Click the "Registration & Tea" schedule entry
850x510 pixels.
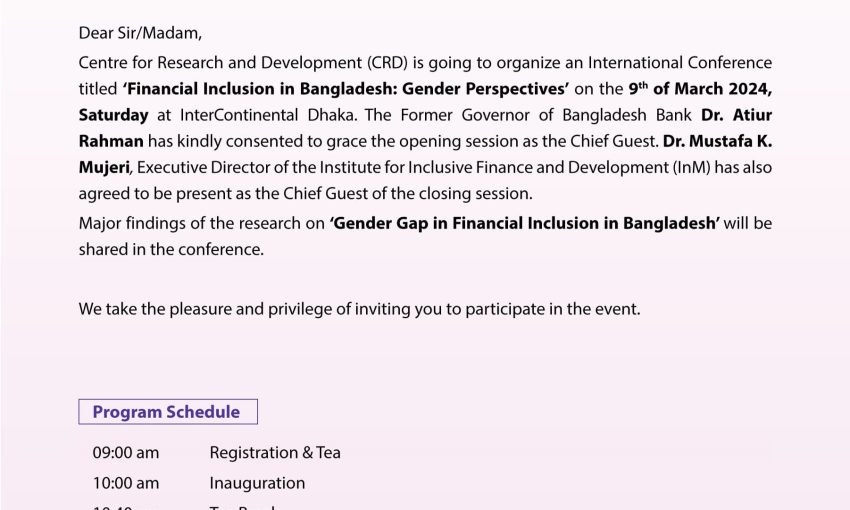(x=275, y=453)
